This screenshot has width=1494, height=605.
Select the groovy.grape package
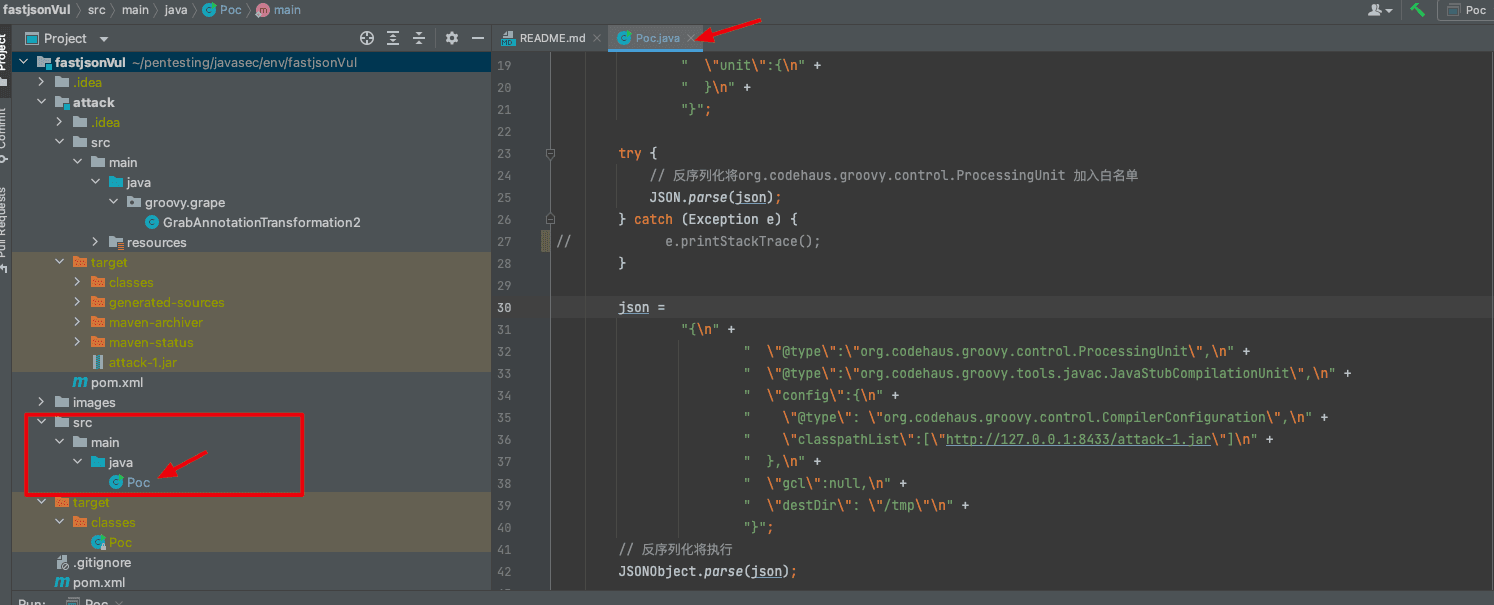(185, 202)
